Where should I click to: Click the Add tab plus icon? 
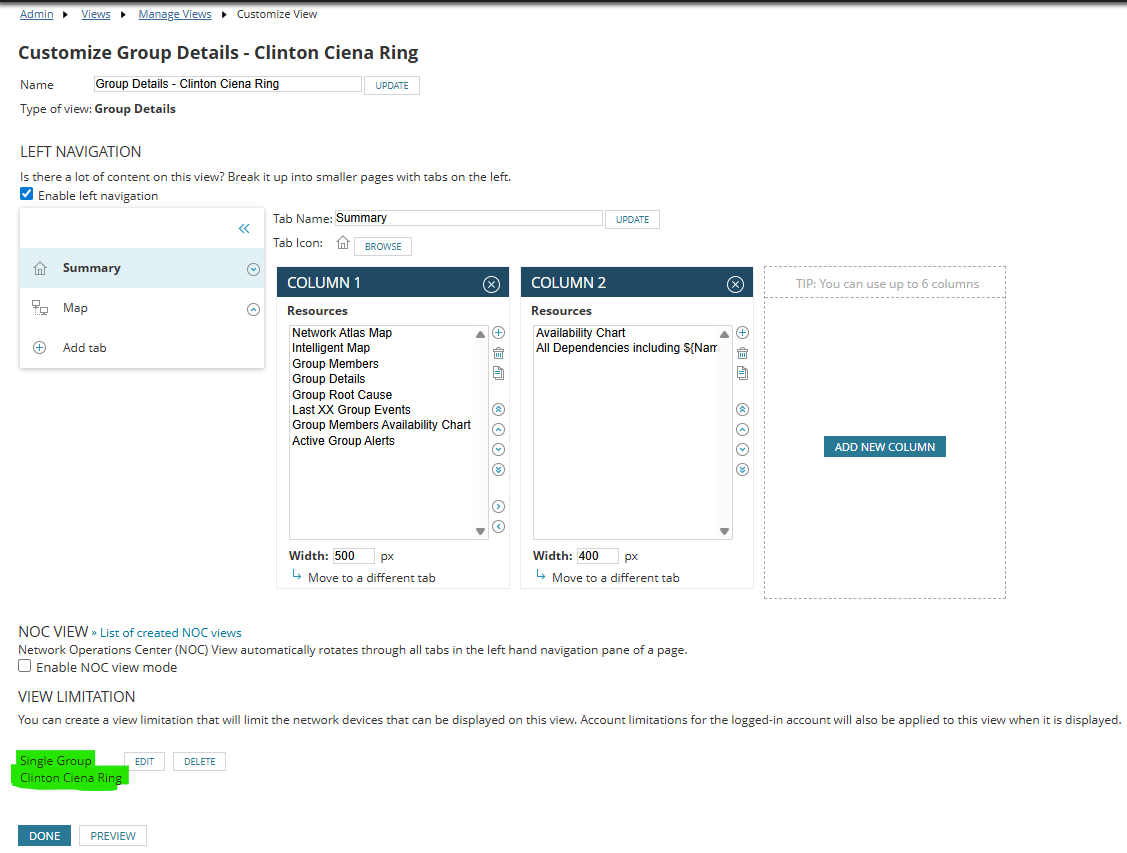[x=40, y=348]
